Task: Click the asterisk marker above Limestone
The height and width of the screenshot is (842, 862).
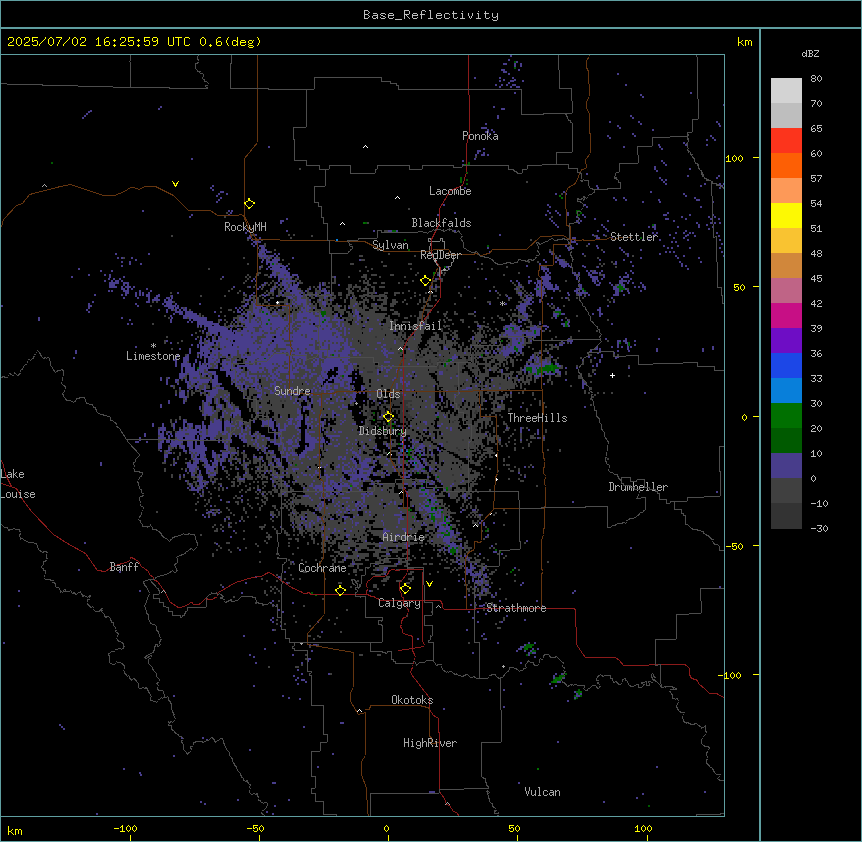Action: pos(153,346)
